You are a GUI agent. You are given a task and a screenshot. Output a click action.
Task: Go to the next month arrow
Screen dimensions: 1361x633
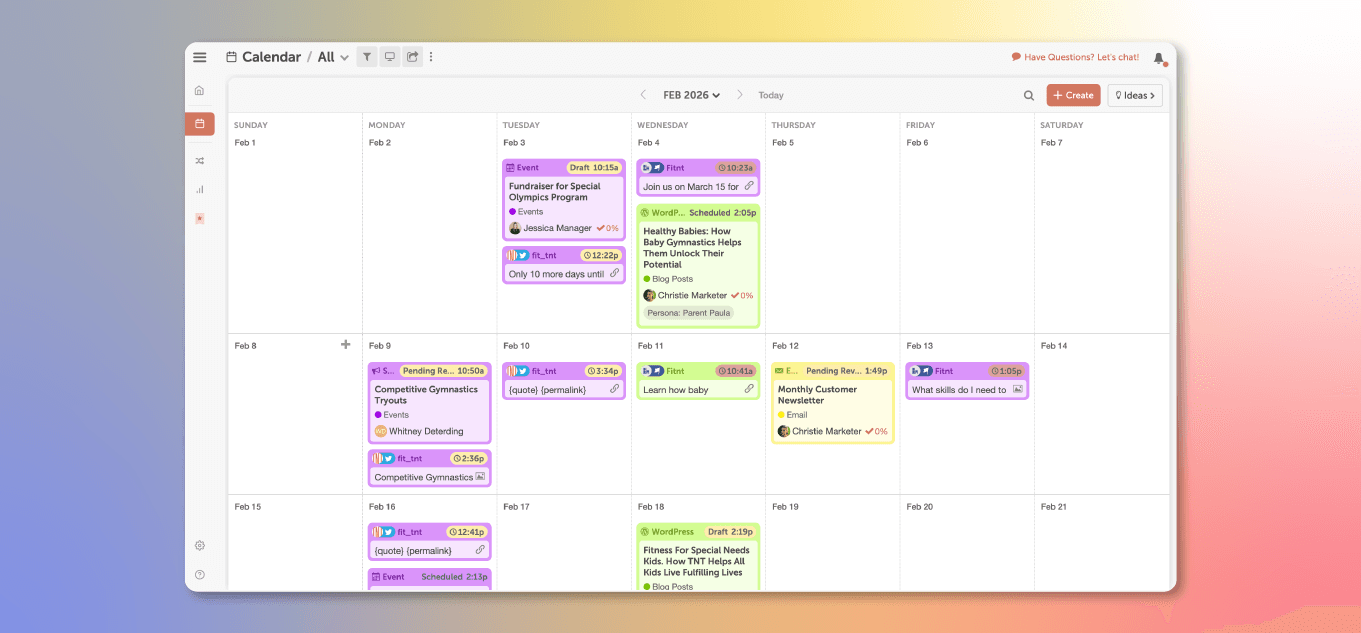[x=740, y=95]
